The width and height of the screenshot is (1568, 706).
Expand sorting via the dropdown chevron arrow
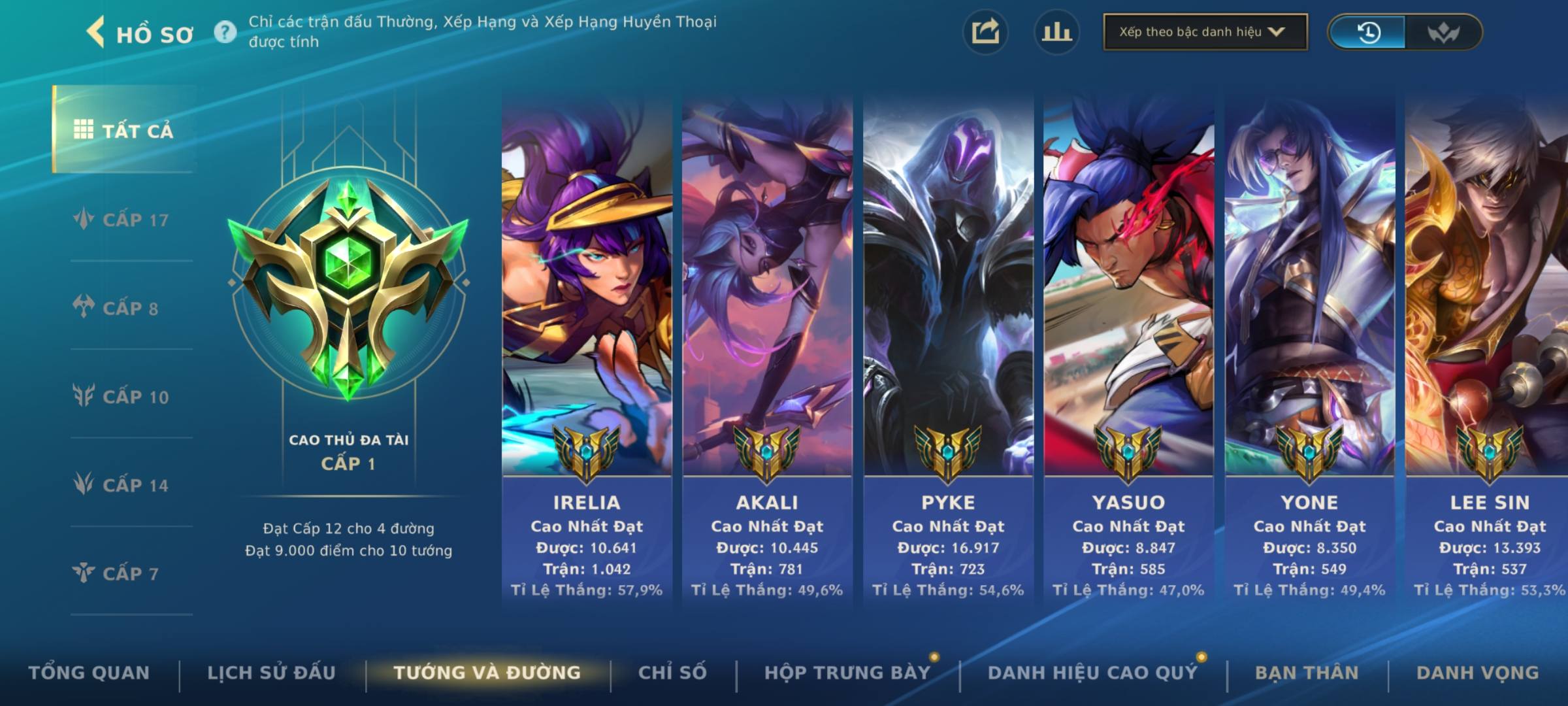(1276, 31)
